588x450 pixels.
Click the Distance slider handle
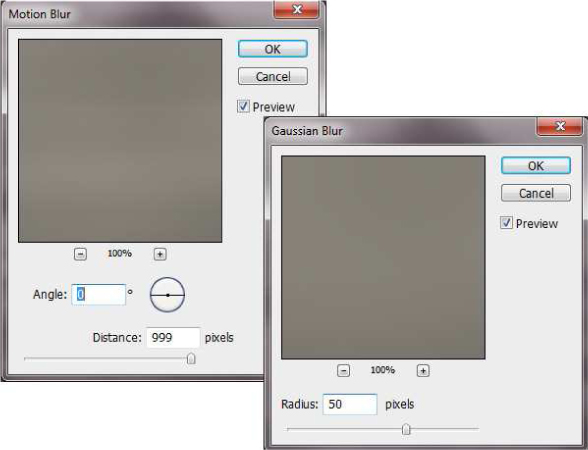[x=191, y=359]
